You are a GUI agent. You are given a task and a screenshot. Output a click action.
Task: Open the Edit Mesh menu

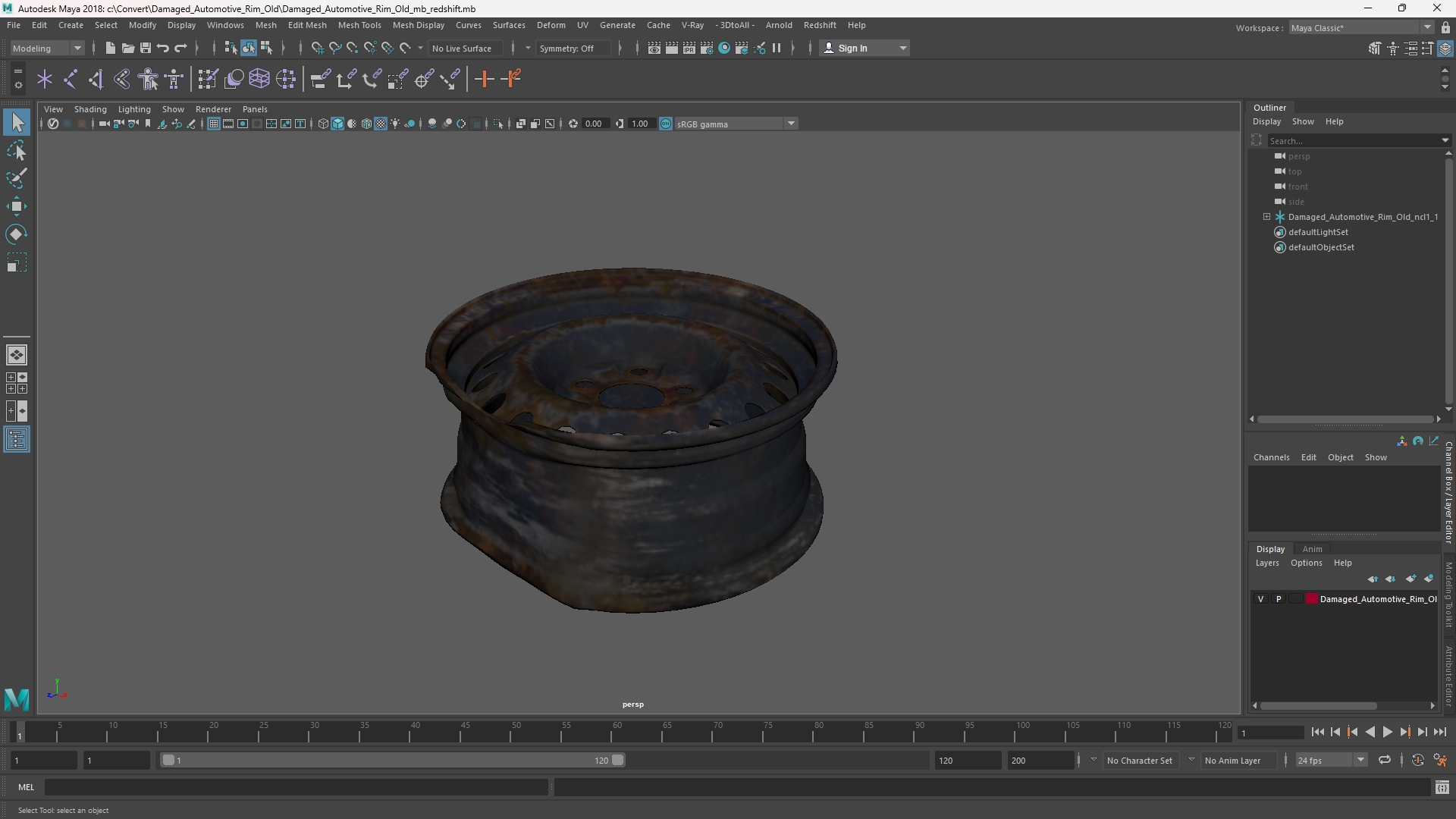pos(307,25)
